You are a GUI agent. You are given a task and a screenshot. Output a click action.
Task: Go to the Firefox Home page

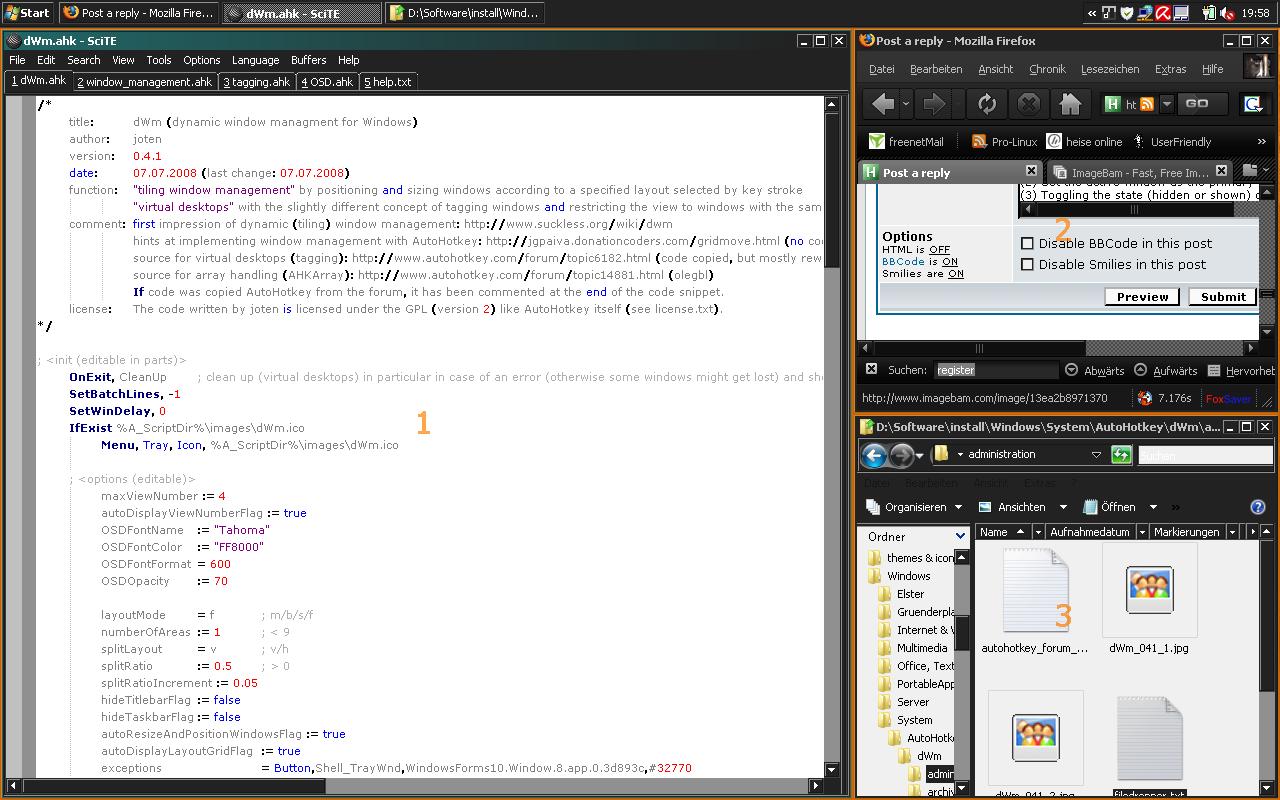1071,104
